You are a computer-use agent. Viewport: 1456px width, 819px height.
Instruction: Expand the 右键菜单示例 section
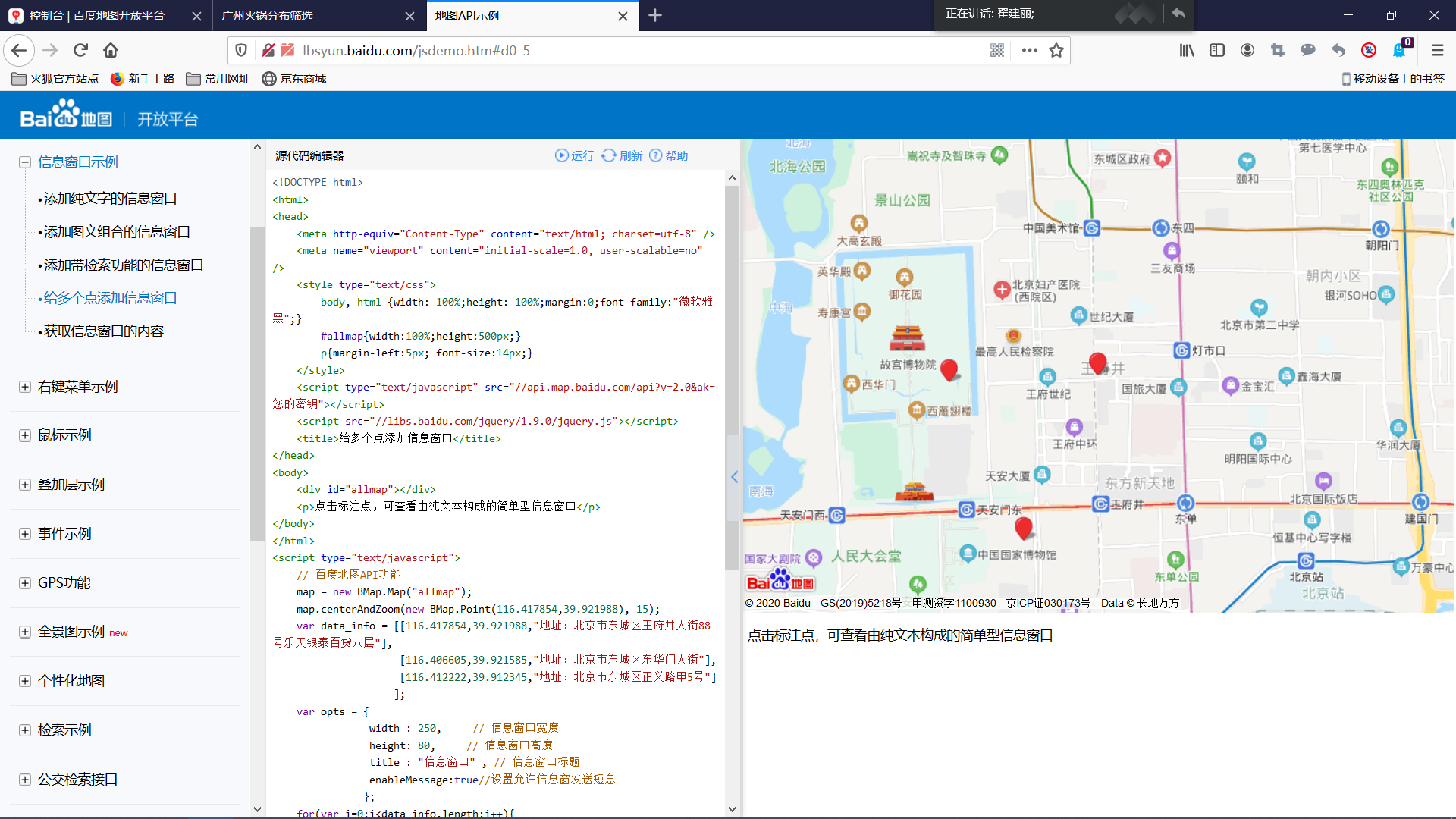25,387
